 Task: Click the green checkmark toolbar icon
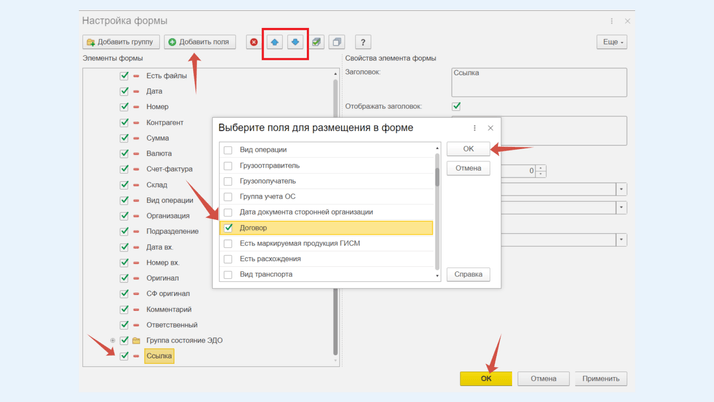tap(317, 42)
